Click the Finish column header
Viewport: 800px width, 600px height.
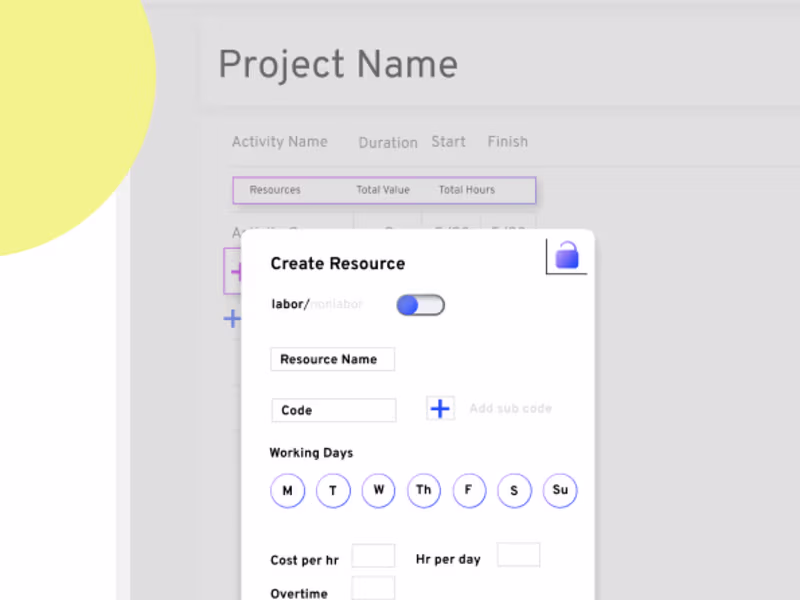pos(508,141)
